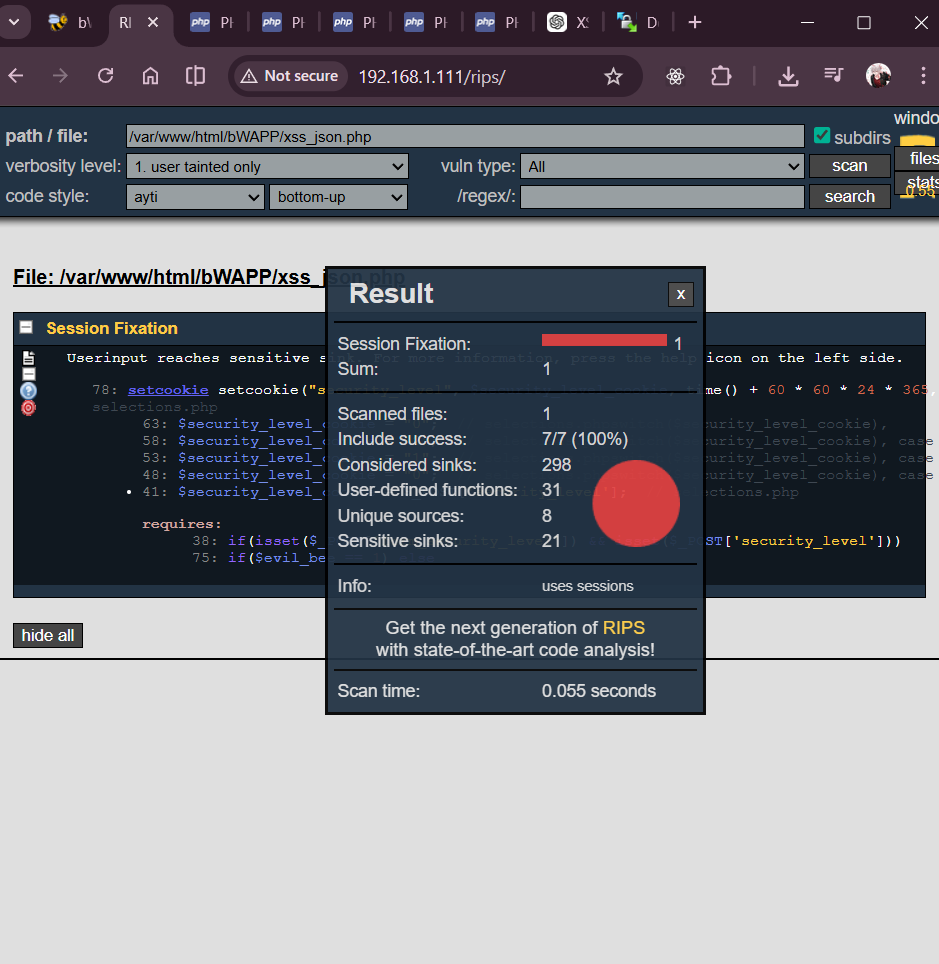Click the red exploit target icon

point(28,408)
